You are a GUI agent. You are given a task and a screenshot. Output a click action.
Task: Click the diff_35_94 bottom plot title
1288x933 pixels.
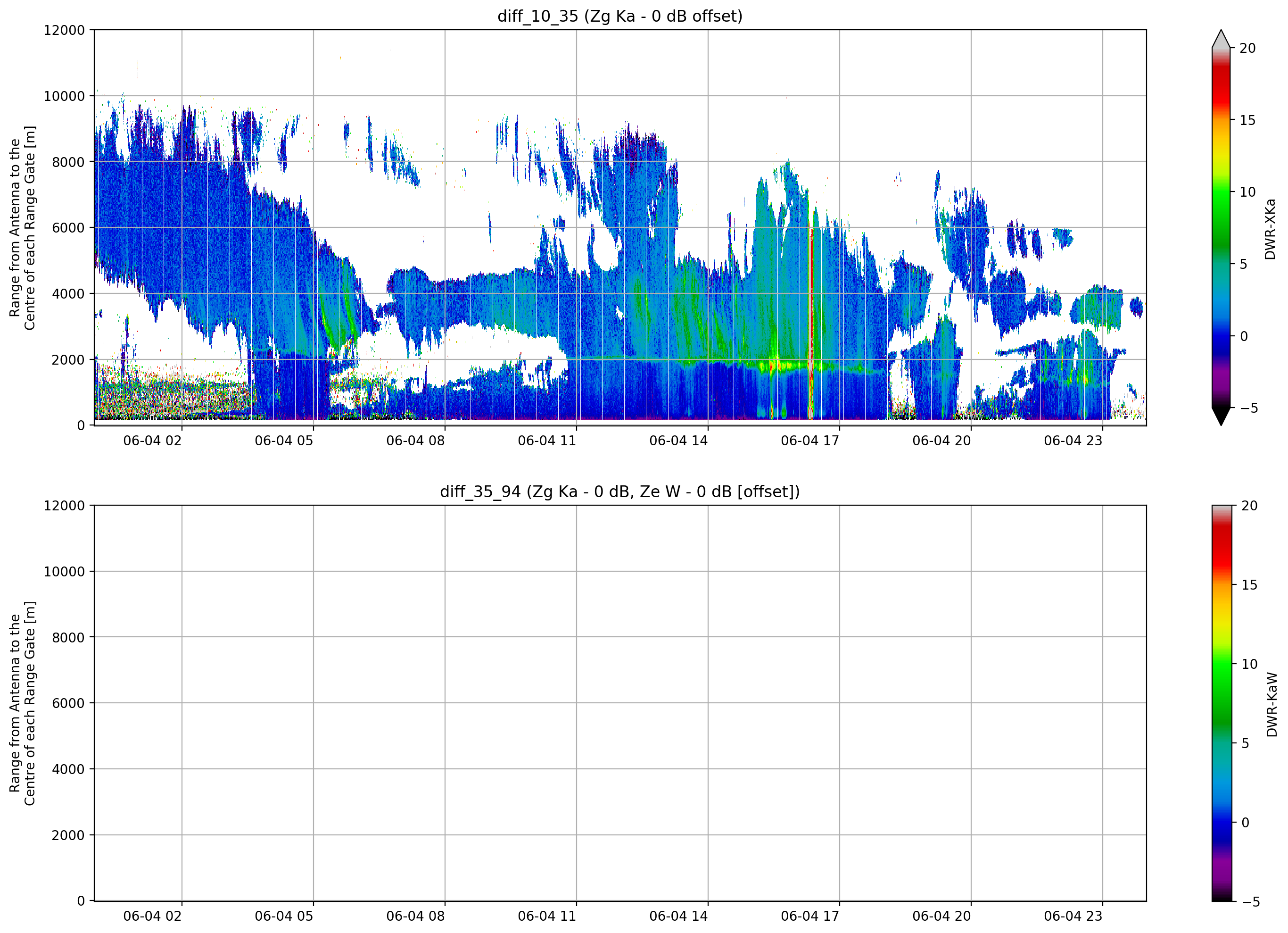619,491
